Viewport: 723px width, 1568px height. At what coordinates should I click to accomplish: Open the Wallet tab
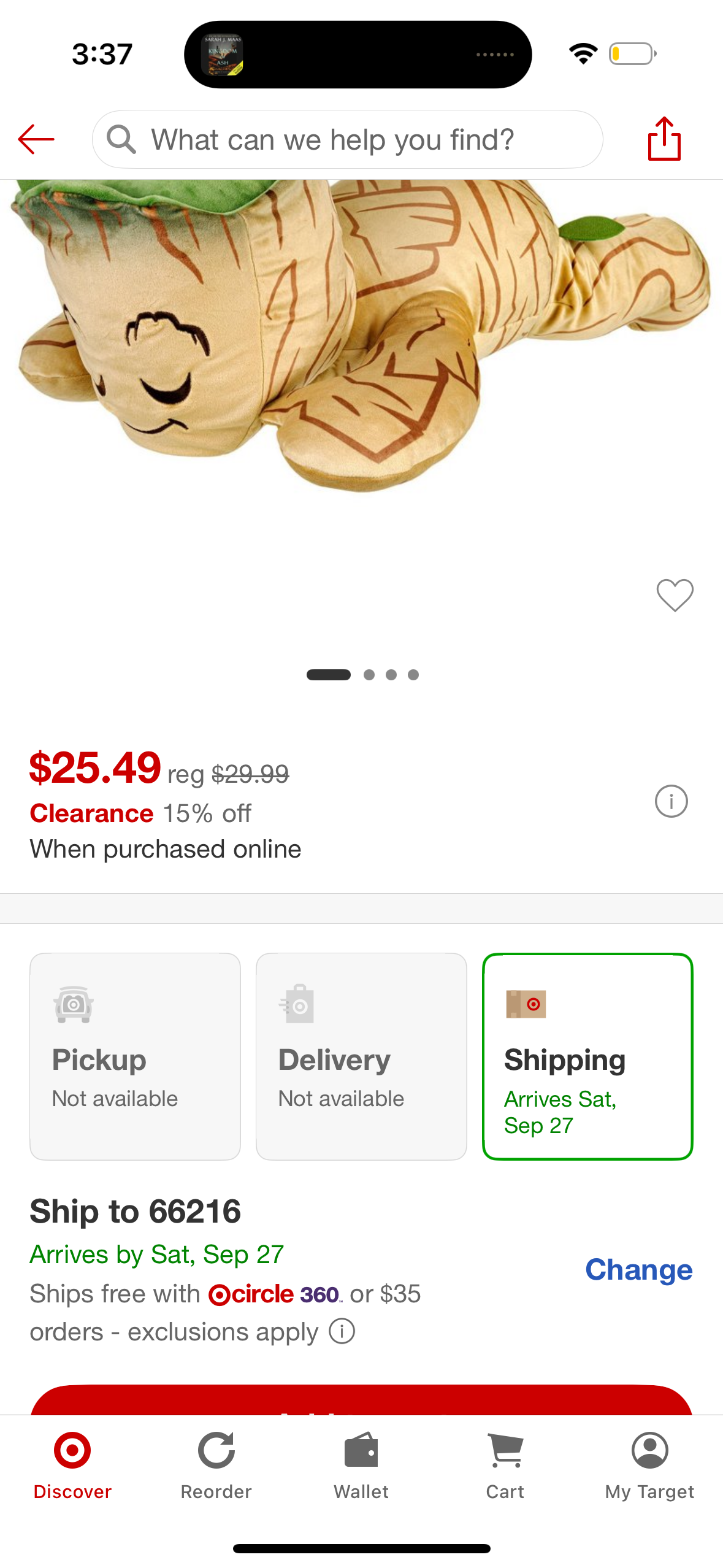pyautogui.click(x=361, y=1465)
